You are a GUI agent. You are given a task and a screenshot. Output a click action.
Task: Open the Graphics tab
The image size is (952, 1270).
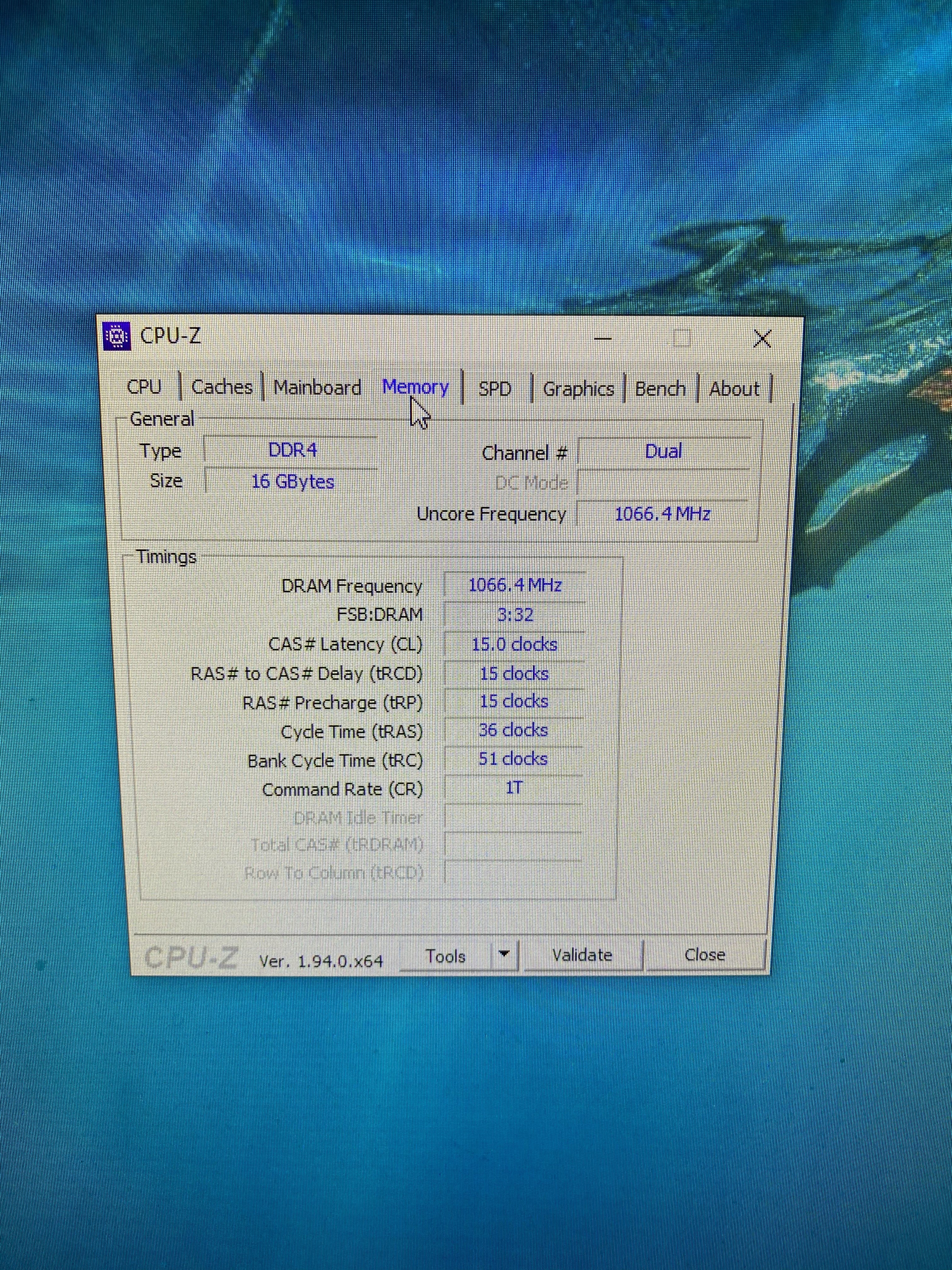[578, 389]
